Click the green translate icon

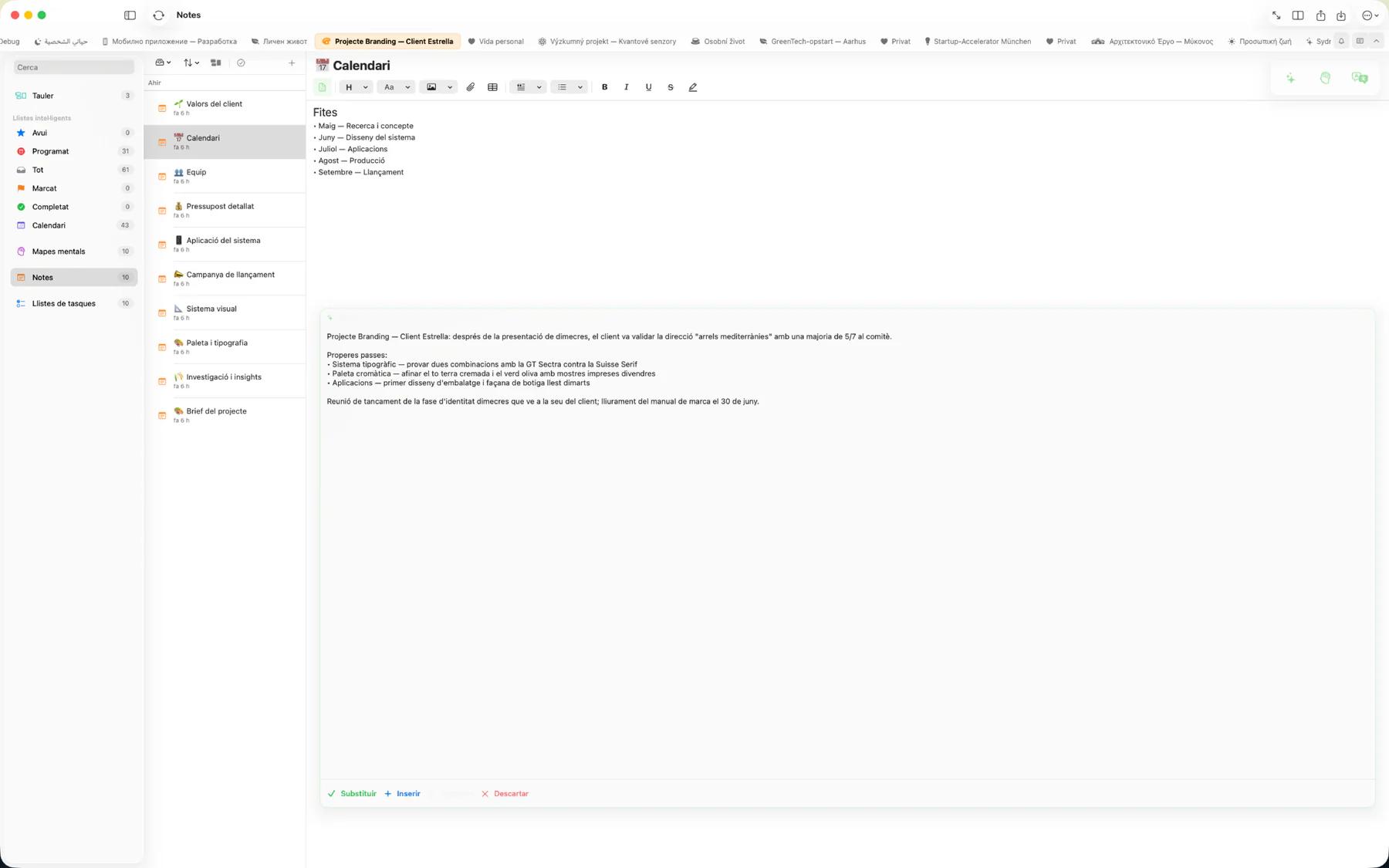tap(1360, 78)
